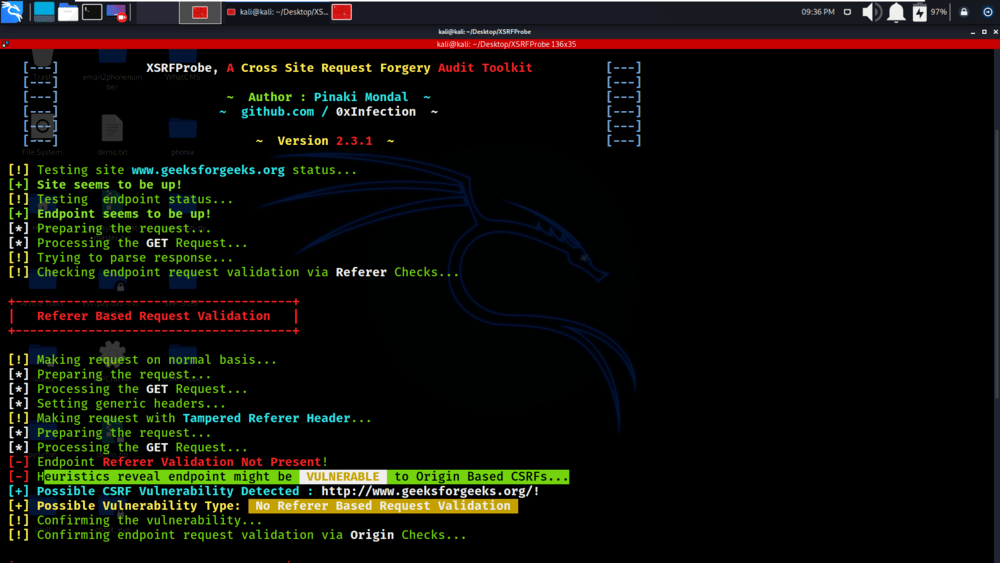Click the 'Trying to parse response...' line

[x=121, y=258]
